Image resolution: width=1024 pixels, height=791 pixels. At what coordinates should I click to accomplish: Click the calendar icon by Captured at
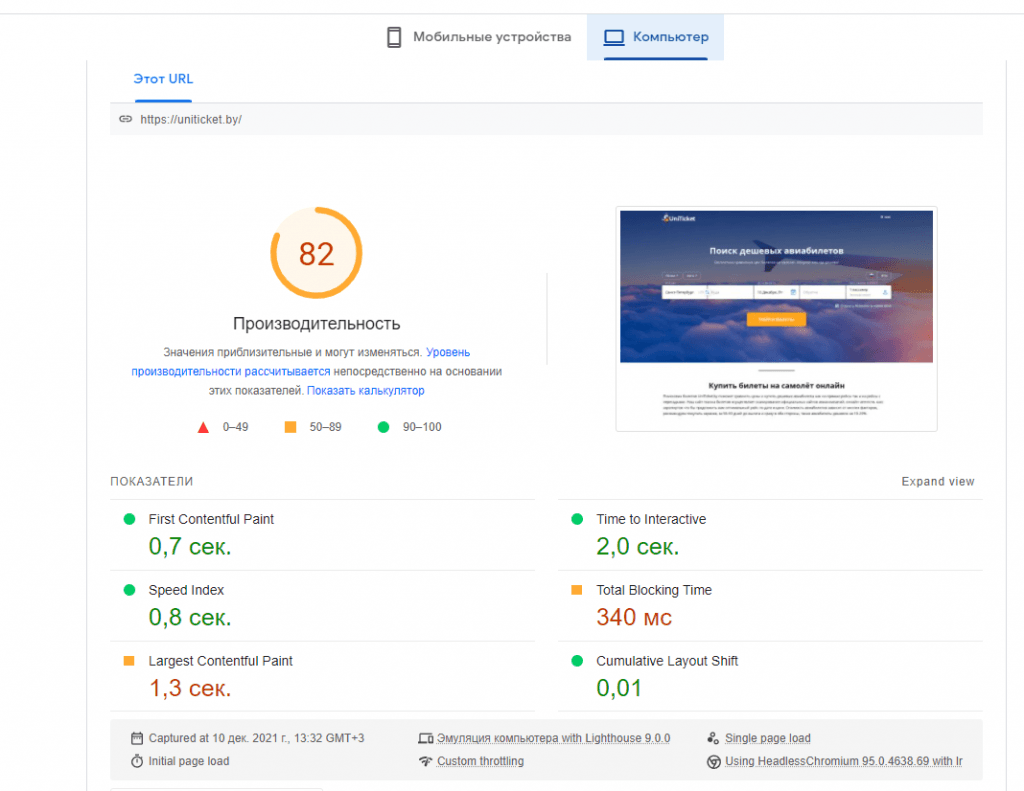click(136, 738)
